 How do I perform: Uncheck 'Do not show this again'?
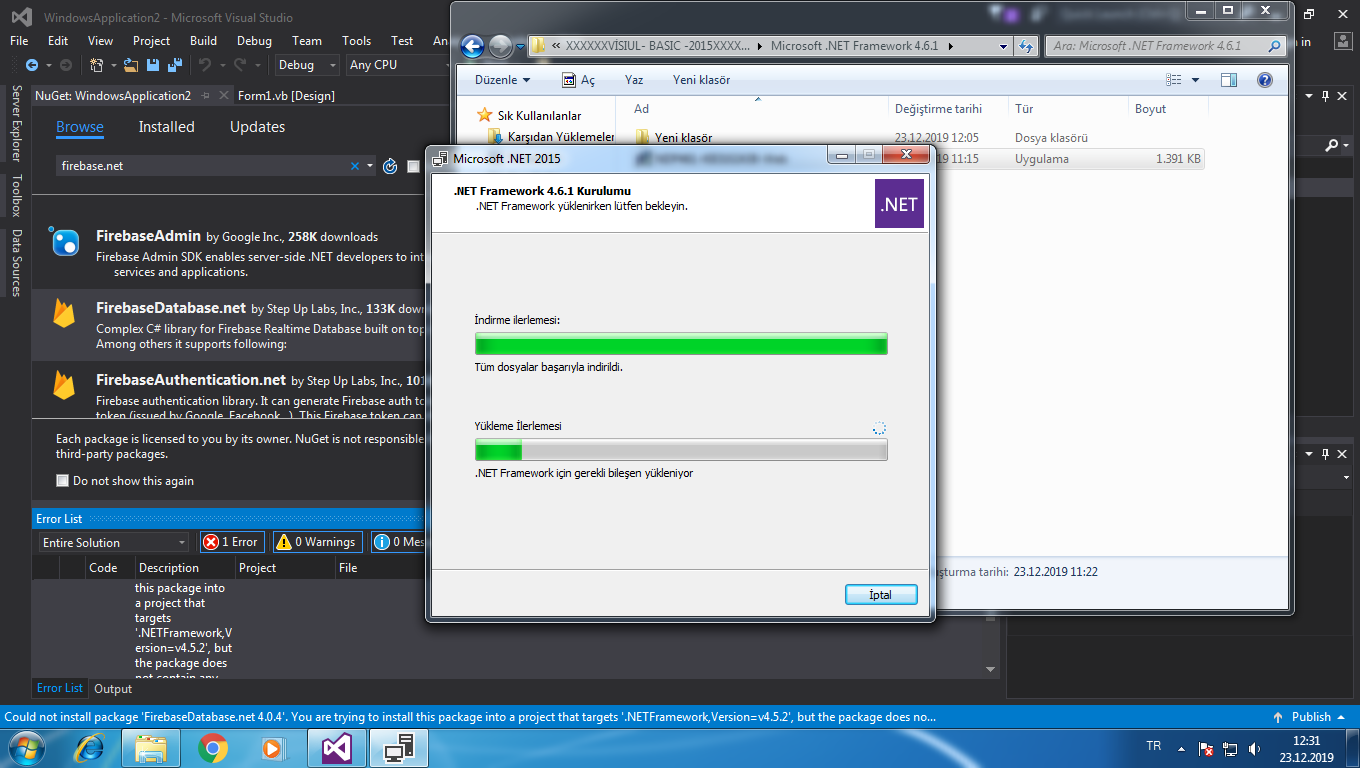coord(61,480)
